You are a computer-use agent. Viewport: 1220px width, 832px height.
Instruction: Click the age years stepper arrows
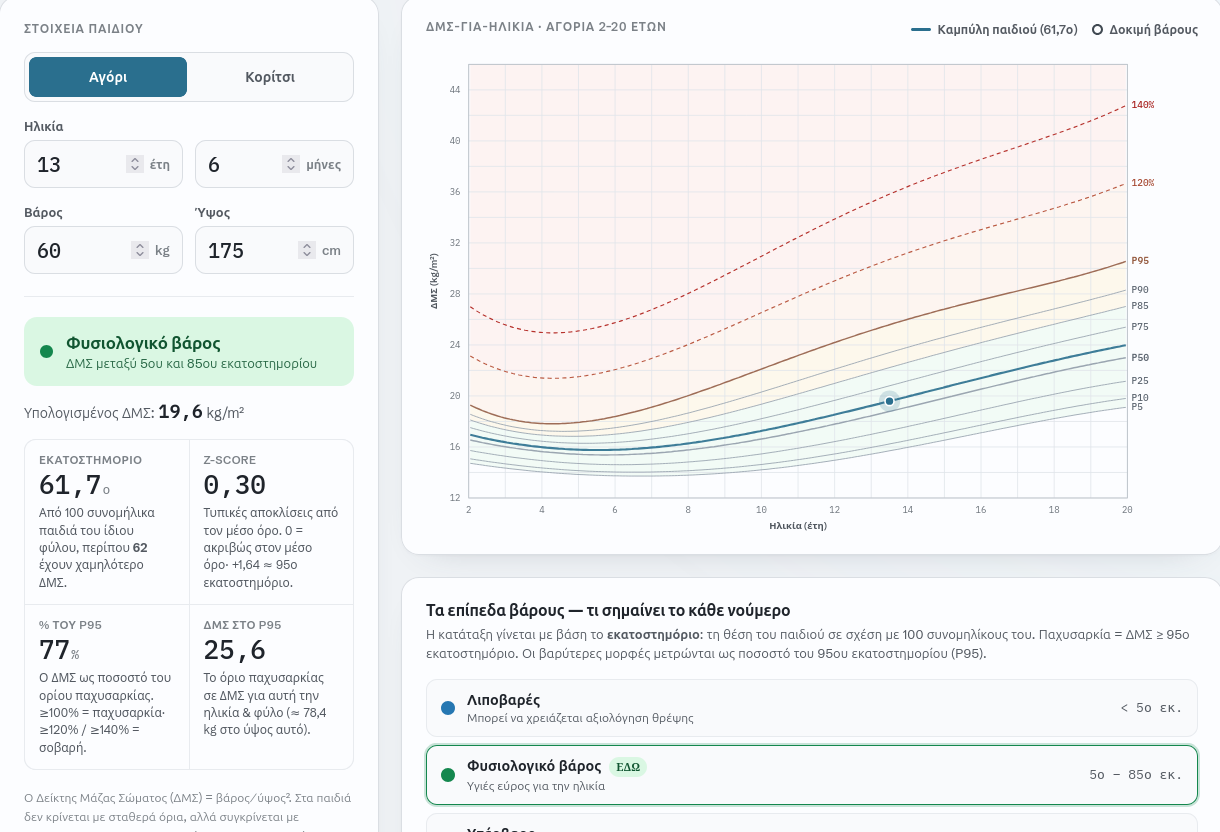click(135, 164)
